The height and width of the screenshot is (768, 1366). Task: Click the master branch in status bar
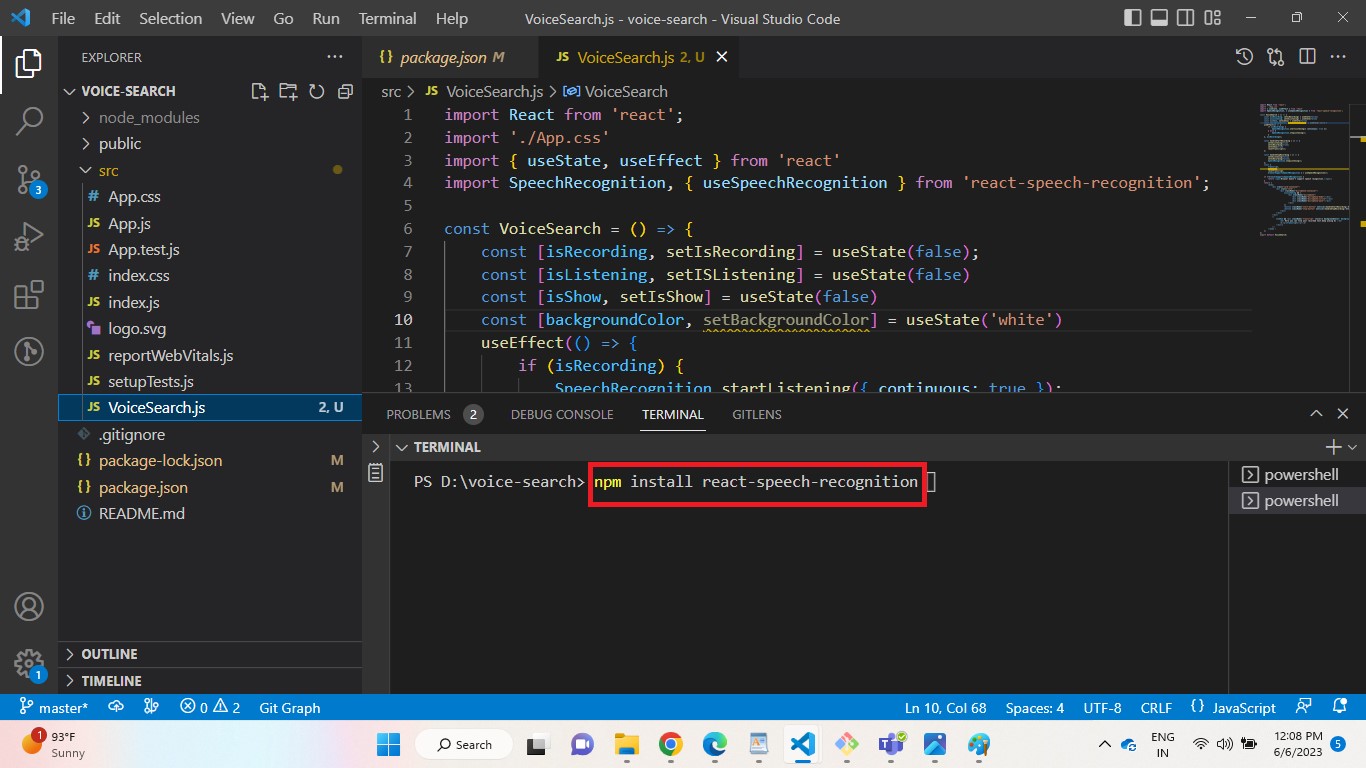pos(54,707)
